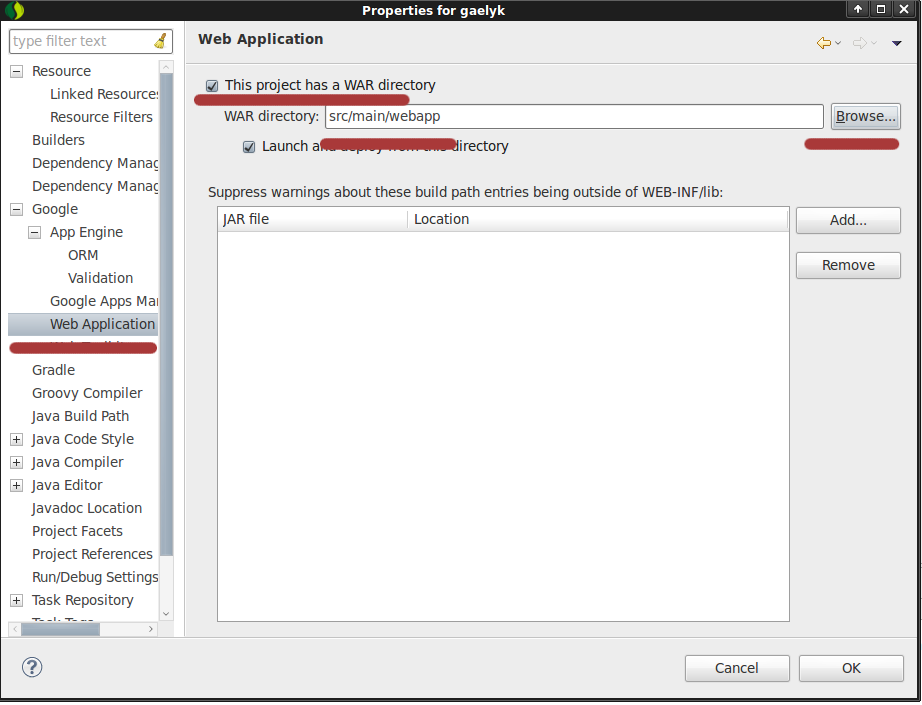Clear filter text with broom icon
Image resolution: width=922 pixels, height=705 pixels.
coord(161,41)
